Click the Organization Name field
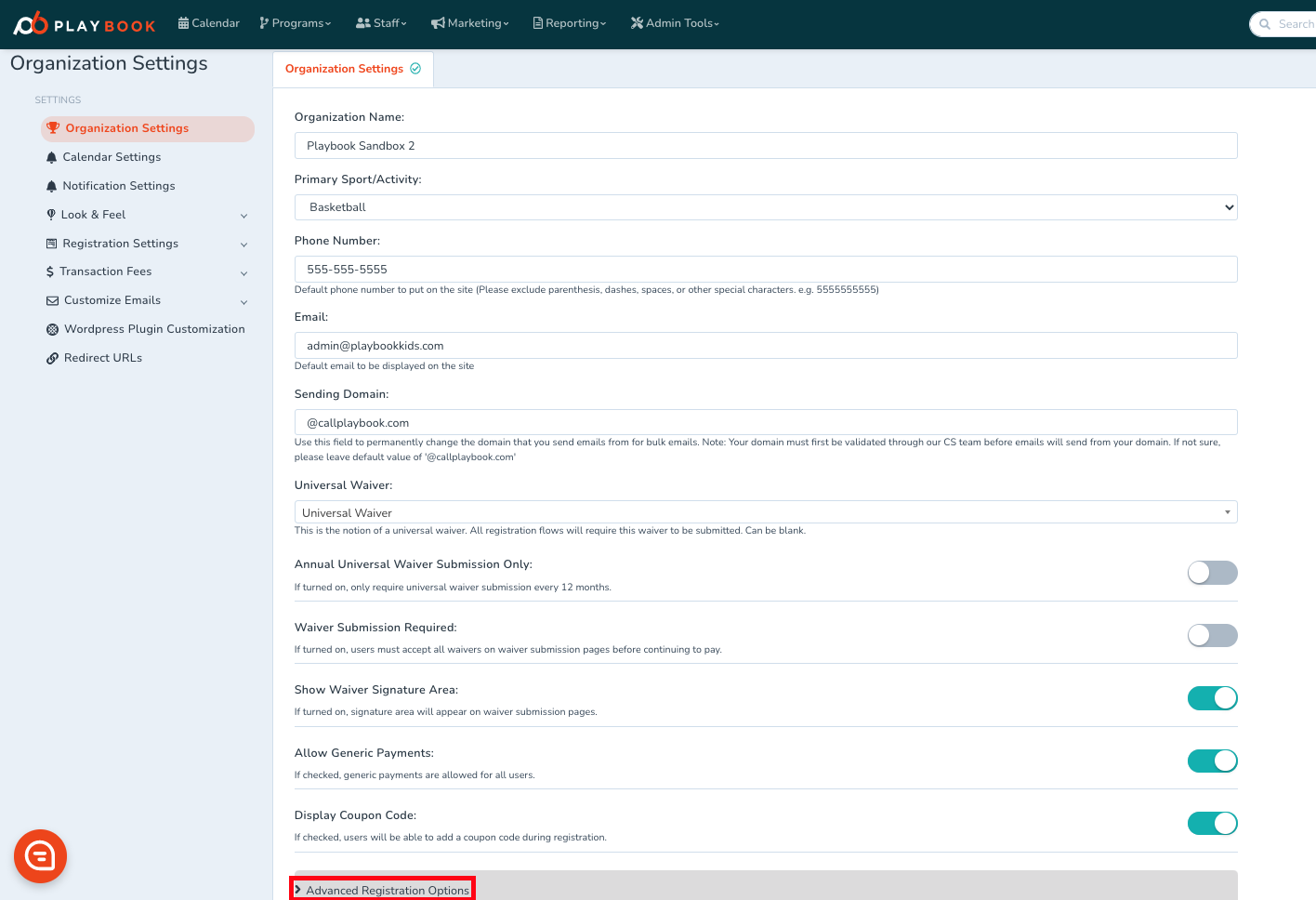 pyautogui.click(x=766, y=146)
